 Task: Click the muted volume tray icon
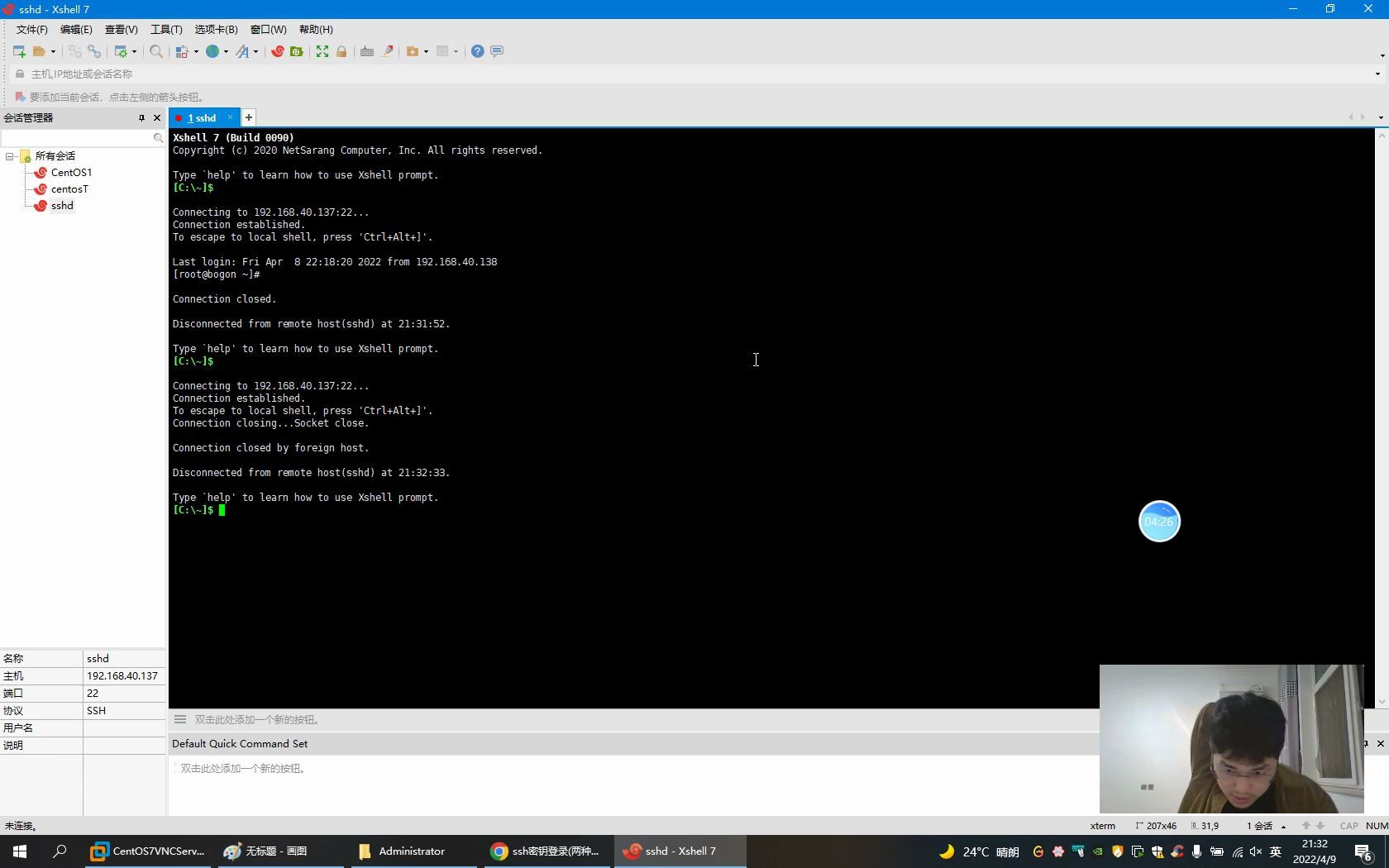(x=1256, y=851)
